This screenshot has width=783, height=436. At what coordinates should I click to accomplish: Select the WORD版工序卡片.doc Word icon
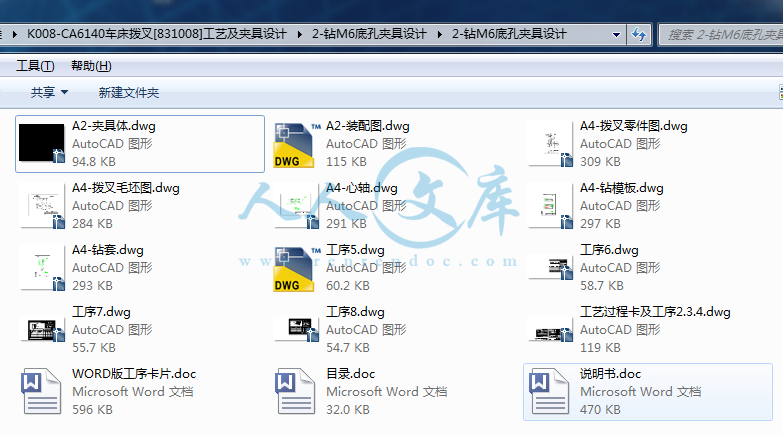point(41,391)
